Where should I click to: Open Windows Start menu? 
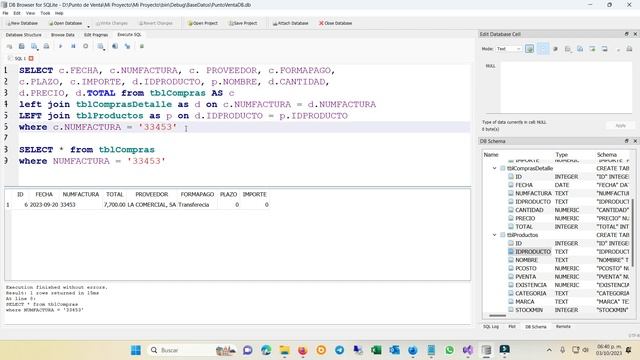(136, 350)
